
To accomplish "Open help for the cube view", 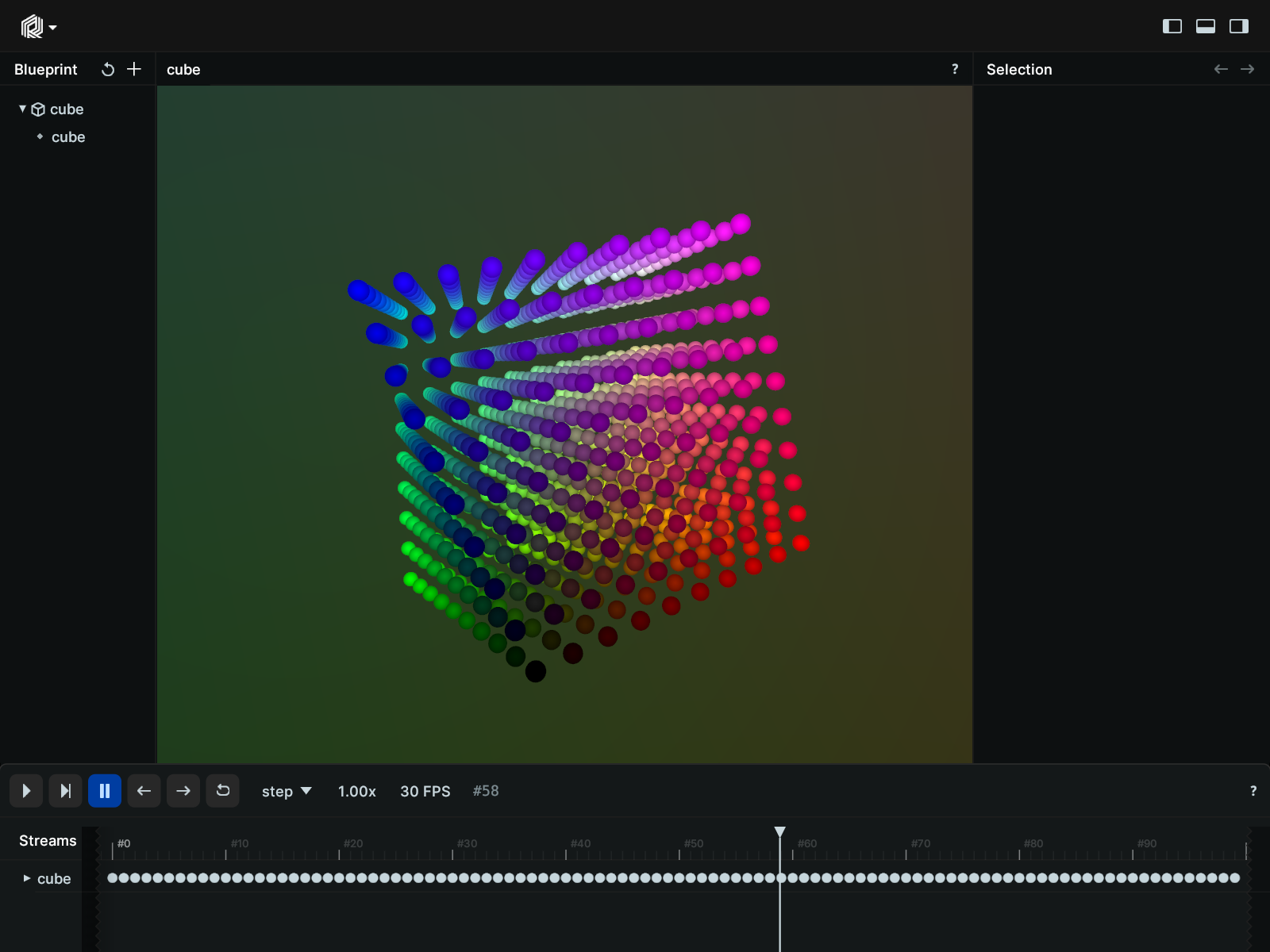I will click(x=955, y=69).
